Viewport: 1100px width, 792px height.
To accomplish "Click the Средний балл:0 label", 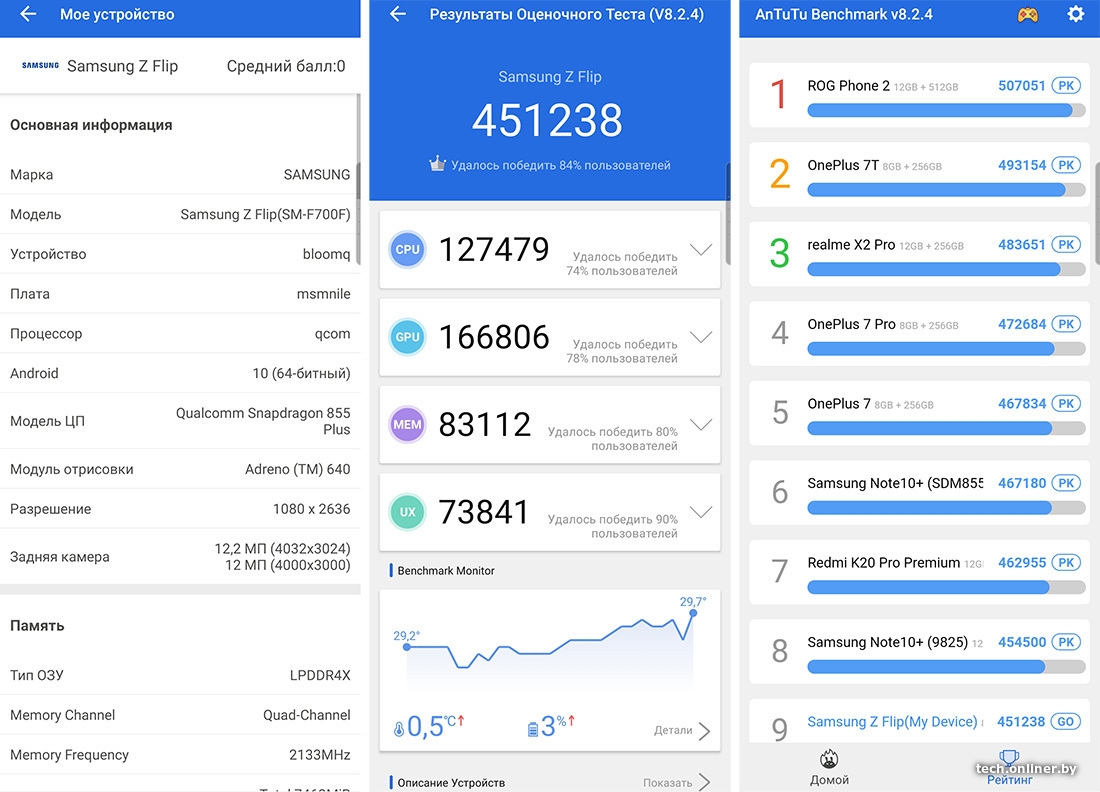I will click(286, 66).
